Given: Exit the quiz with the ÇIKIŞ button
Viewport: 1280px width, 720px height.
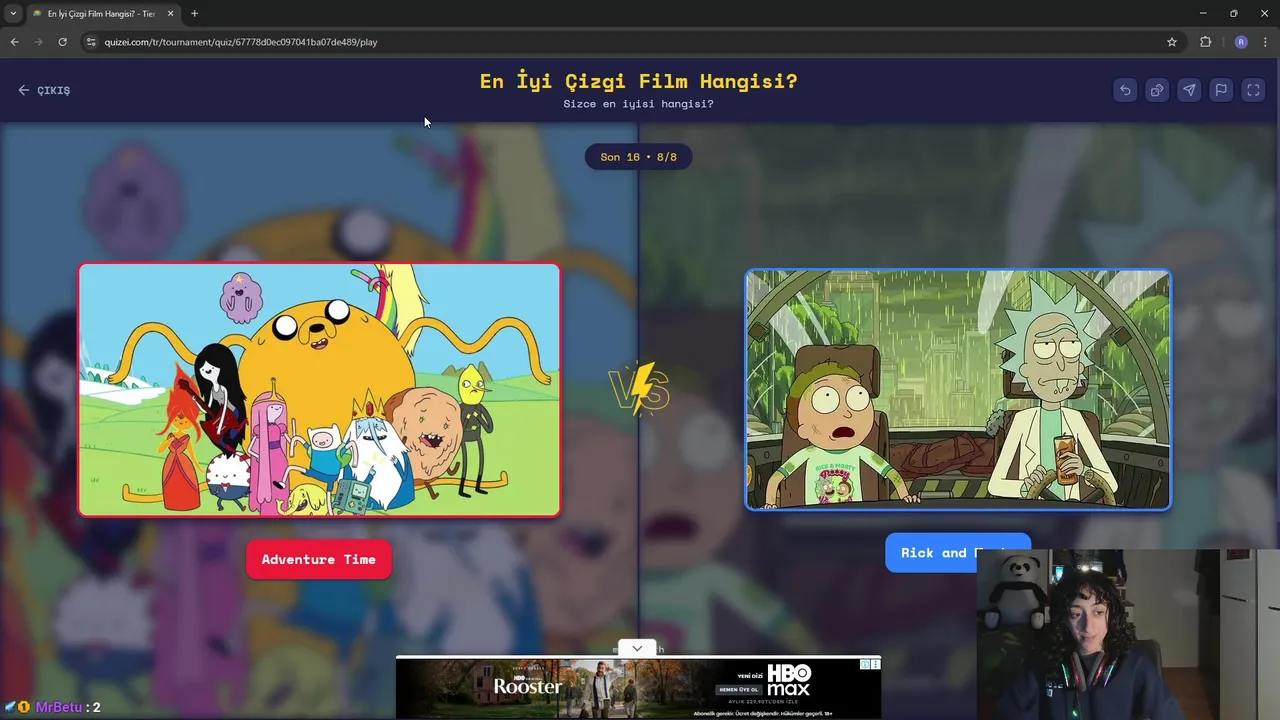Looking at the screenshot, I should pyautogui.click(x=44, y=90).
